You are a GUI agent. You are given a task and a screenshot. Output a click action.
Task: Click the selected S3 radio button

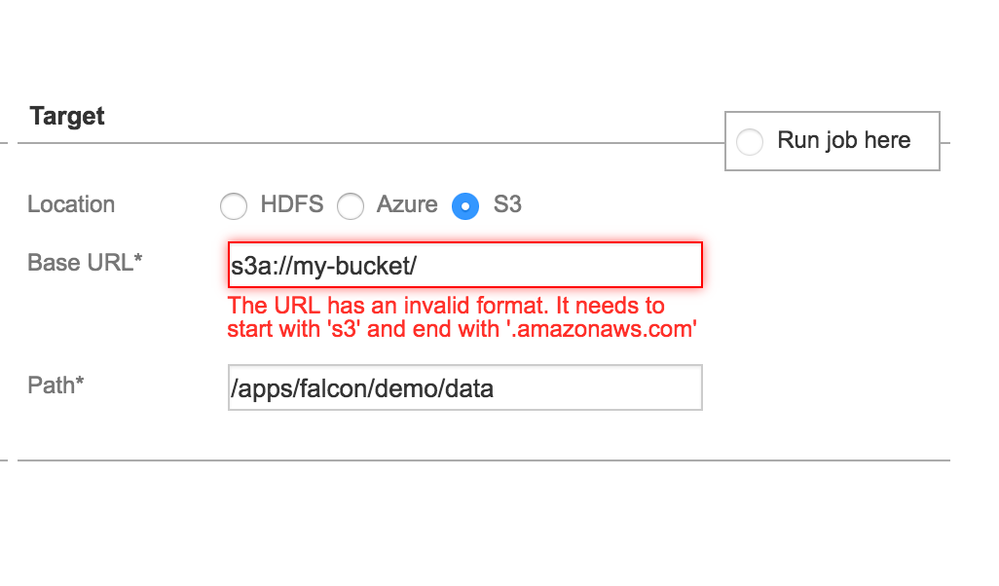[465, 206]
